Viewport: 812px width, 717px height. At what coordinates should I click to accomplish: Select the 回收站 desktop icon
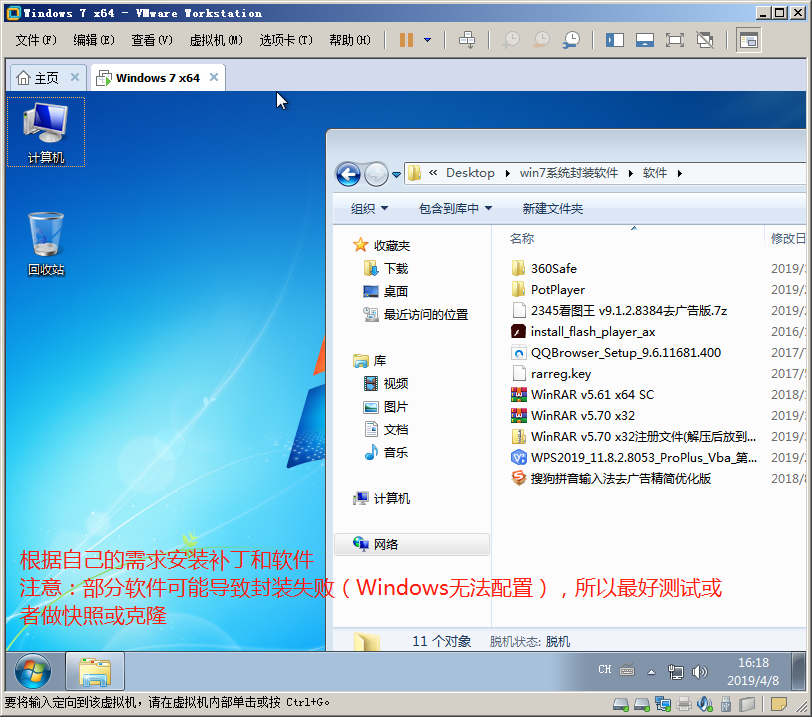46,243
